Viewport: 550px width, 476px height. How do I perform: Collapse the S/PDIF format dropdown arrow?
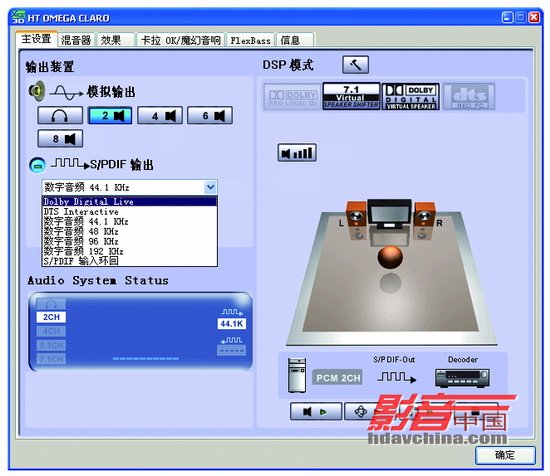[210, 187]
